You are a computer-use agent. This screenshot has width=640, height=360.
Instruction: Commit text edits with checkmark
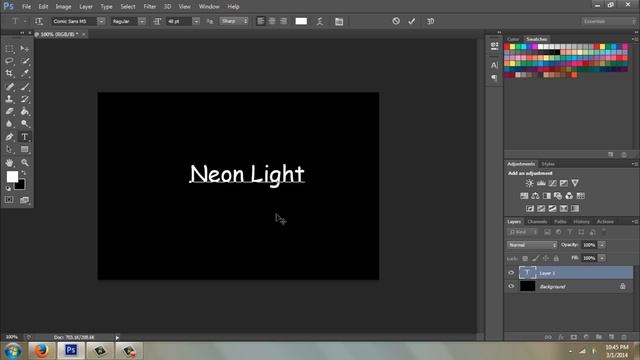tap(411, 21)
